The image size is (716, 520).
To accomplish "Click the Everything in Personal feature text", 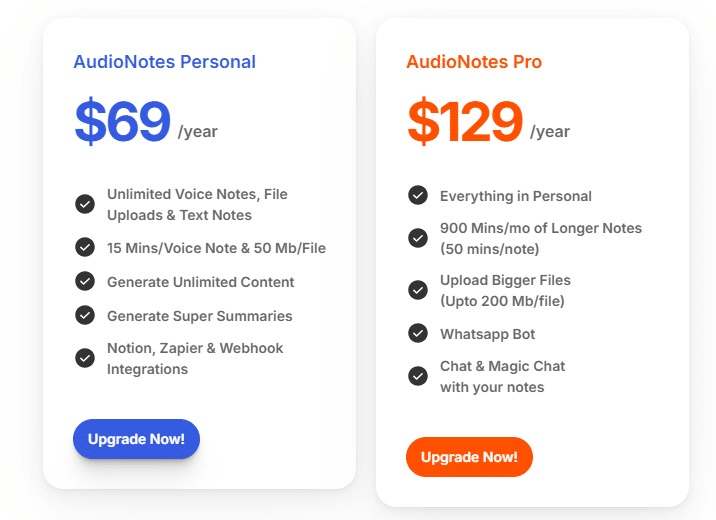I will 515,196.
